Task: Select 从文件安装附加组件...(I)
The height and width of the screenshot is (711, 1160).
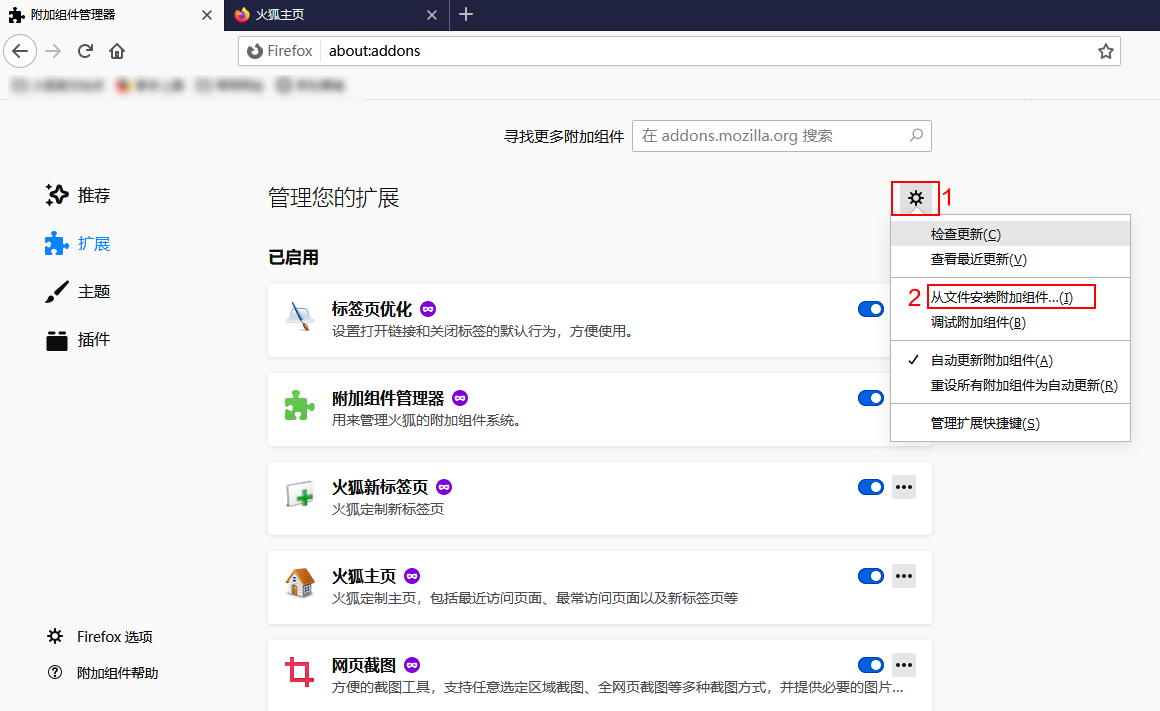Action: tap(1011, 297)
